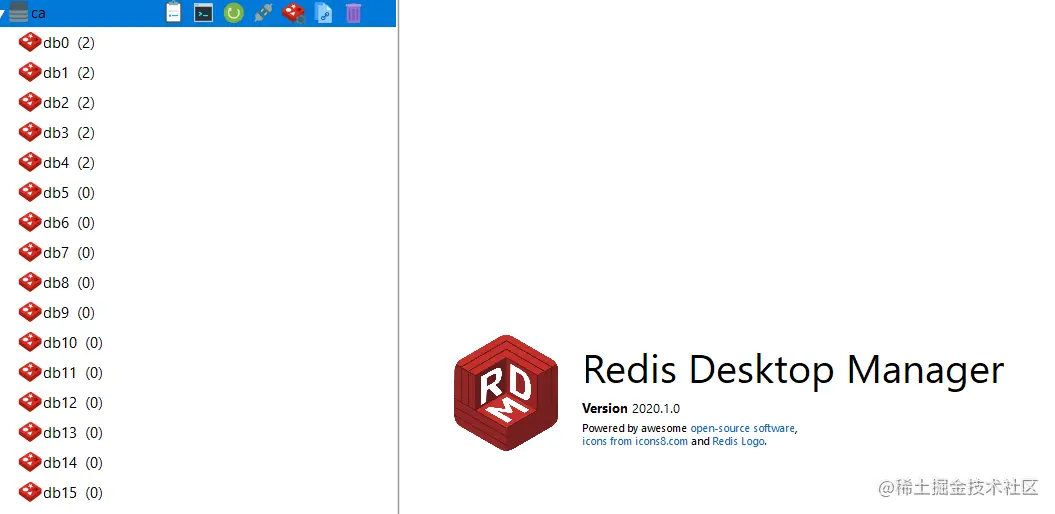Viewport: 1055px width, 514px height.
Task: Edit ca connection settings via the gear icon
Action: tap(293, 12)
